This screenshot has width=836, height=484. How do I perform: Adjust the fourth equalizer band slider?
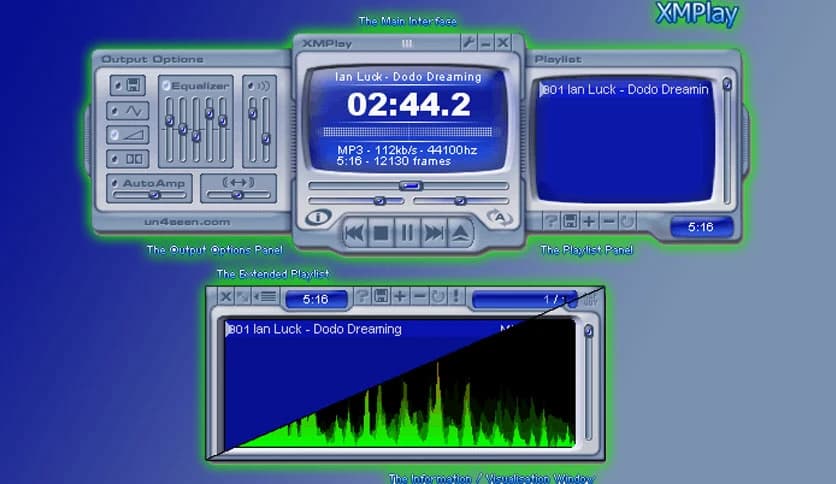tap(209, 130)
